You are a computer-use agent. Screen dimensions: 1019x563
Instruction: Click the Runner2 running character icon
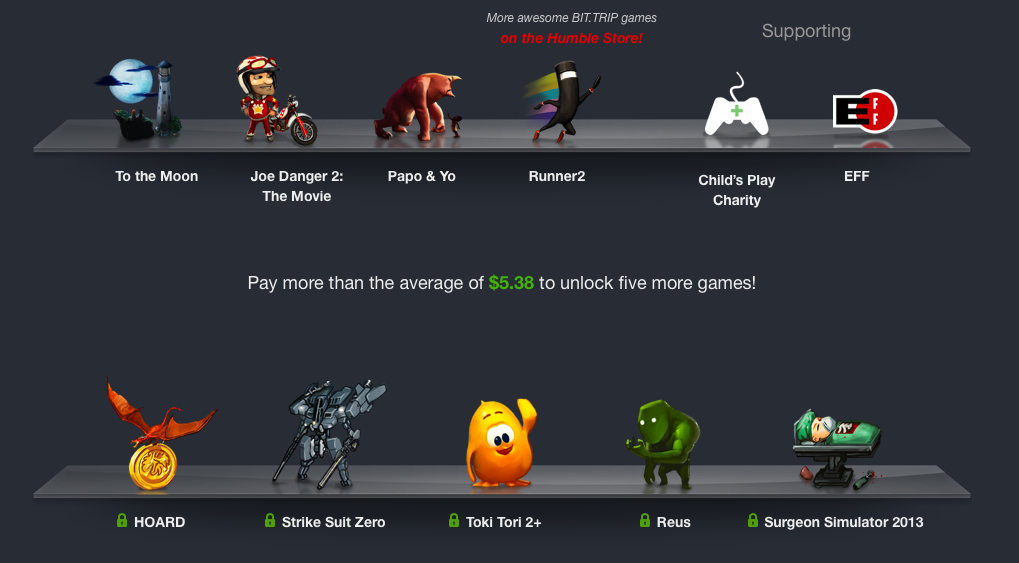click(x=561, y=101)
